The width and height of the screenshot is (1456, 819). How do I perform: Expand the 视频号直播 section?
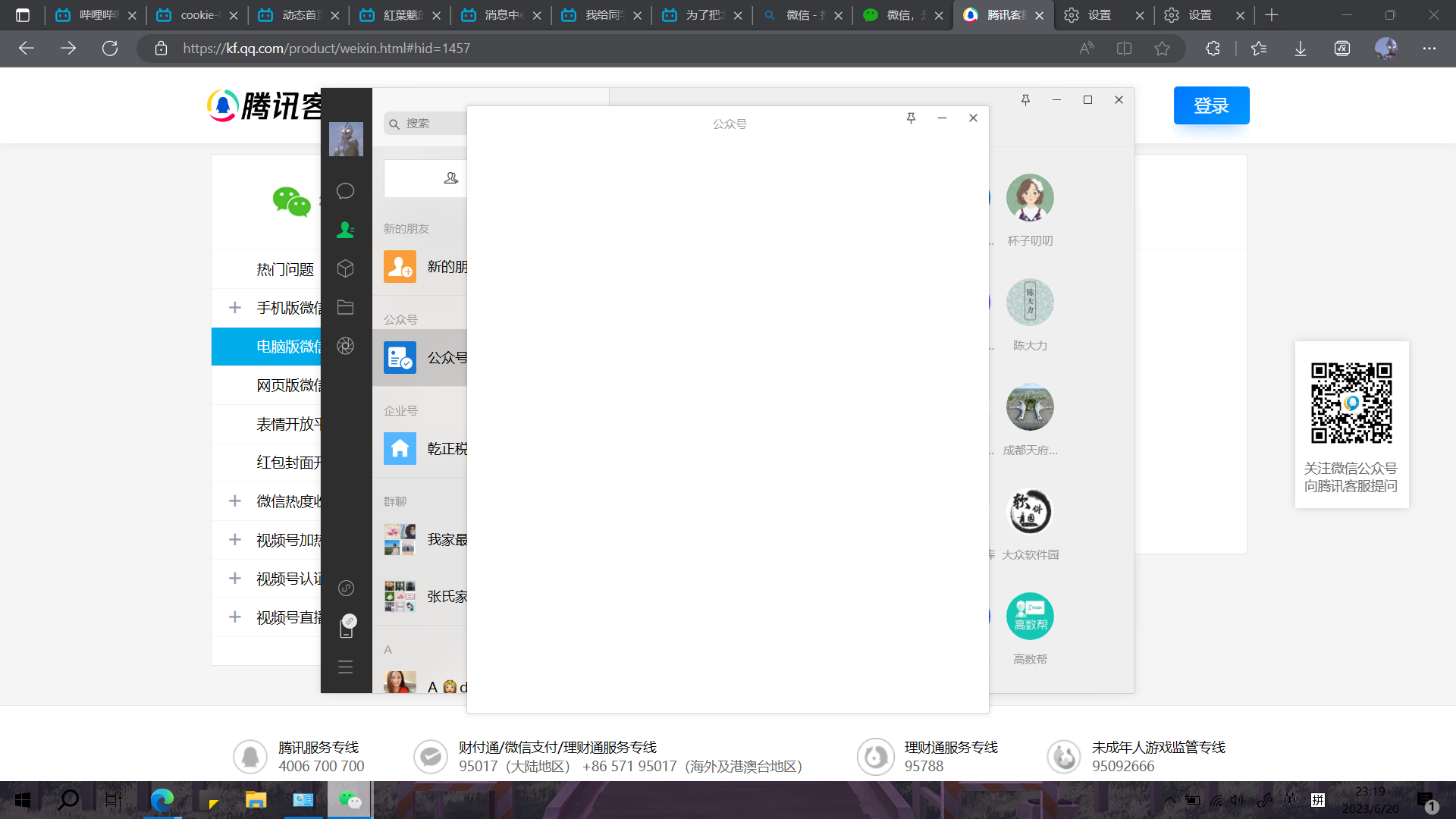(235, 617)
